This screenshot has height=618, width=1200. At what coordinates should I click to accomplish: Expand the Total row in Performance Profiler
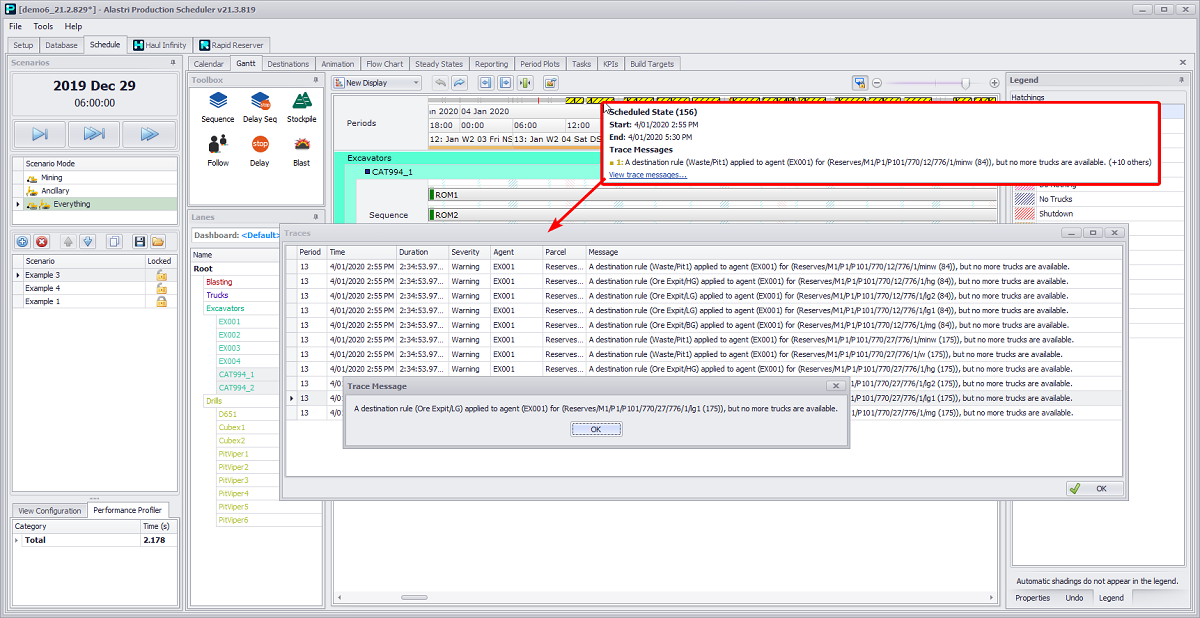(16, 540)
